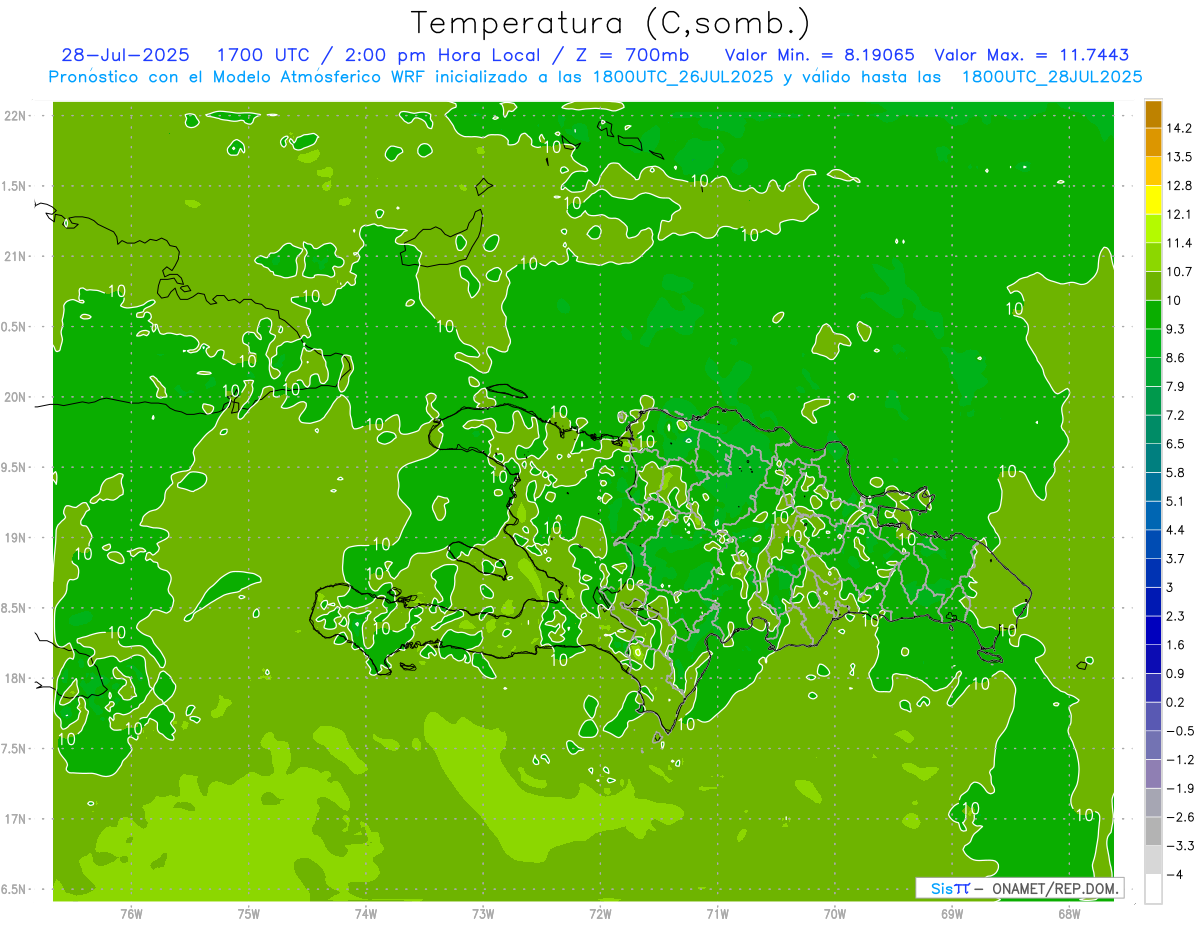This screenshot has width=1200, height=927.
Task: Click the 75W longitude label
Action: (x=249, y=914)
